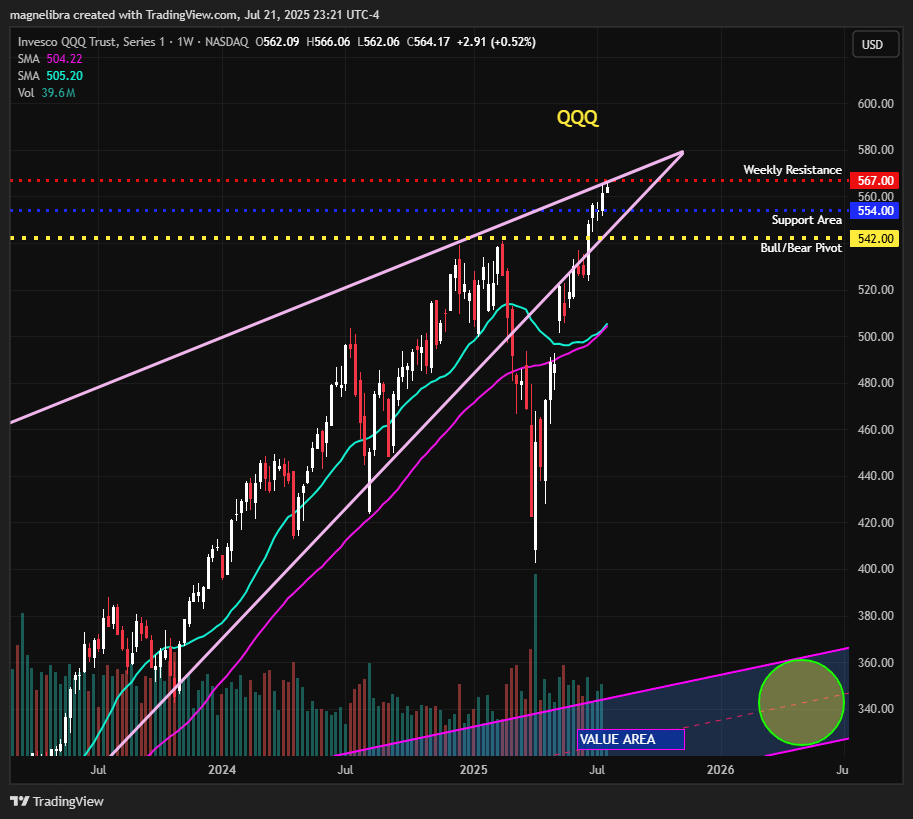Click the green-outlined circle in the value area

(801, 703)
